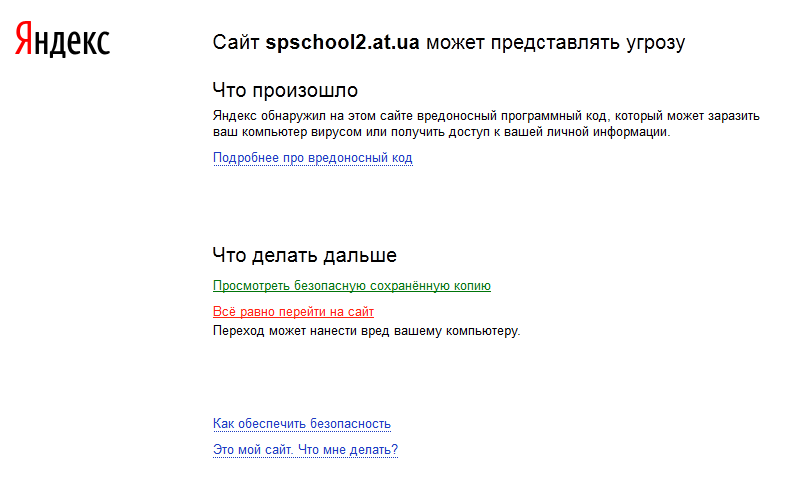Click the Яндекс logo
The height and width of the screenshot is (499, 786).
coord(62,39)
